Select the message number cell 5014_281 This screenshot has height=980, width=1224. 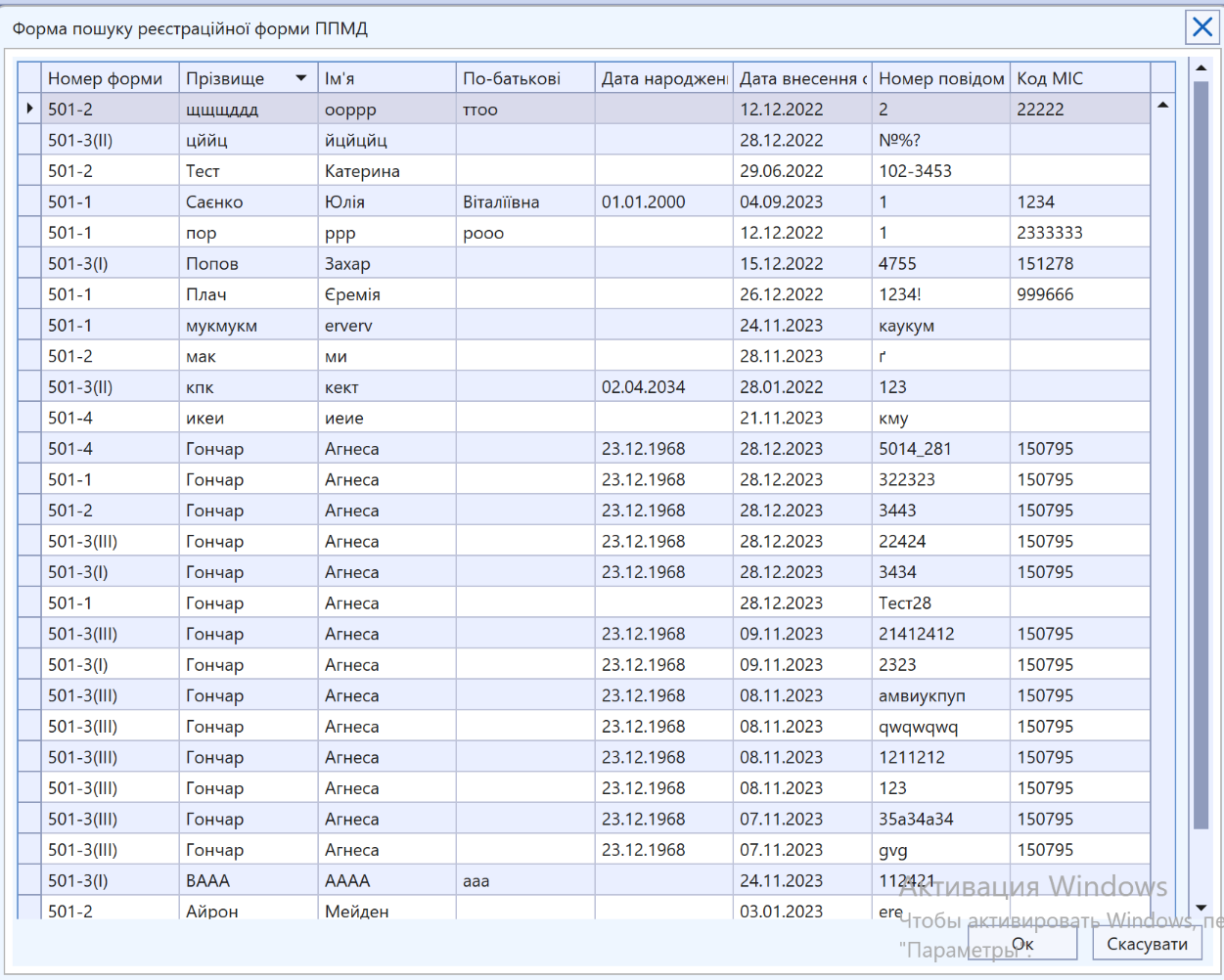(941, 449)
